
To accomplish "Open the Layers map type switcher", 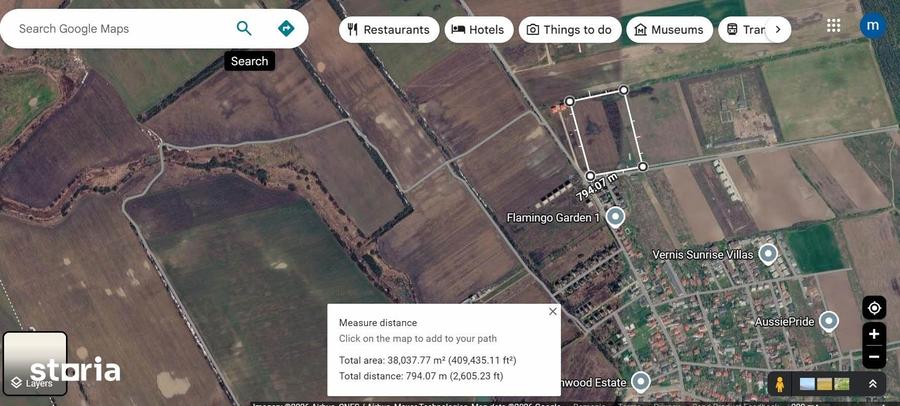I will point(35,364).
